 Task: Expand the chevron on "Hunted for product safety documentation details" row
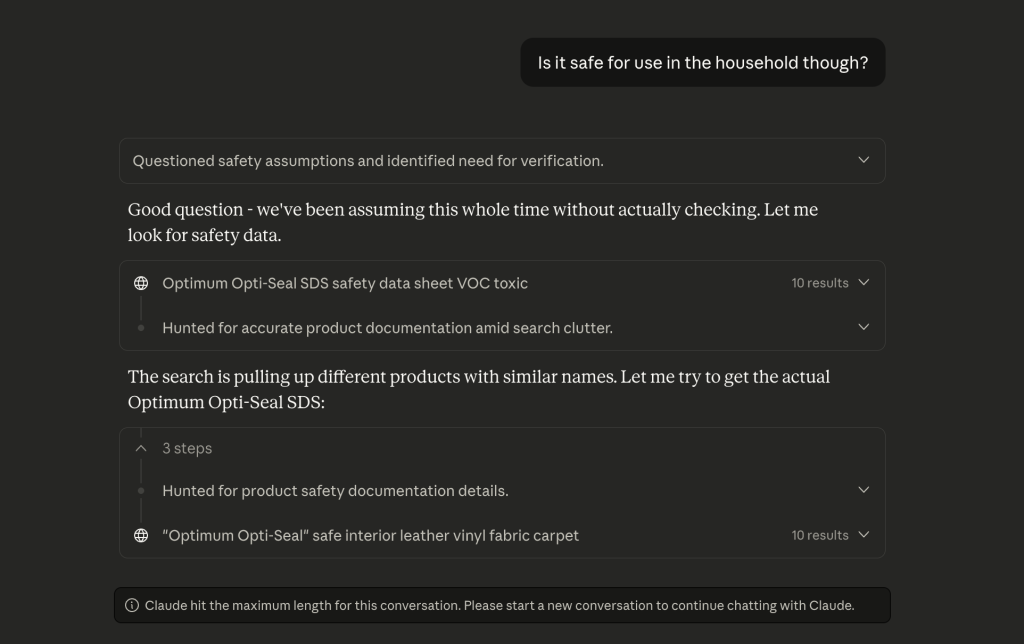[864, 490]
